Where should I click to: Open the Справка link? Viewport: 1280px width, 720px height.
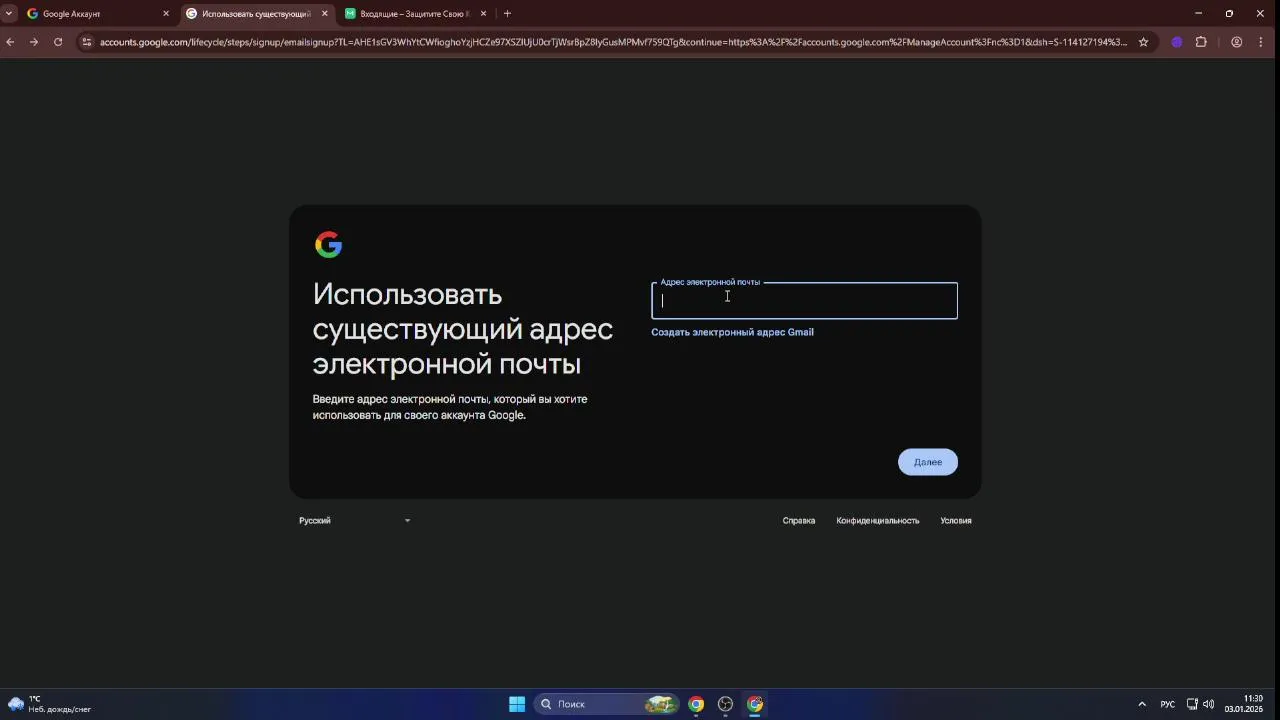799,520
